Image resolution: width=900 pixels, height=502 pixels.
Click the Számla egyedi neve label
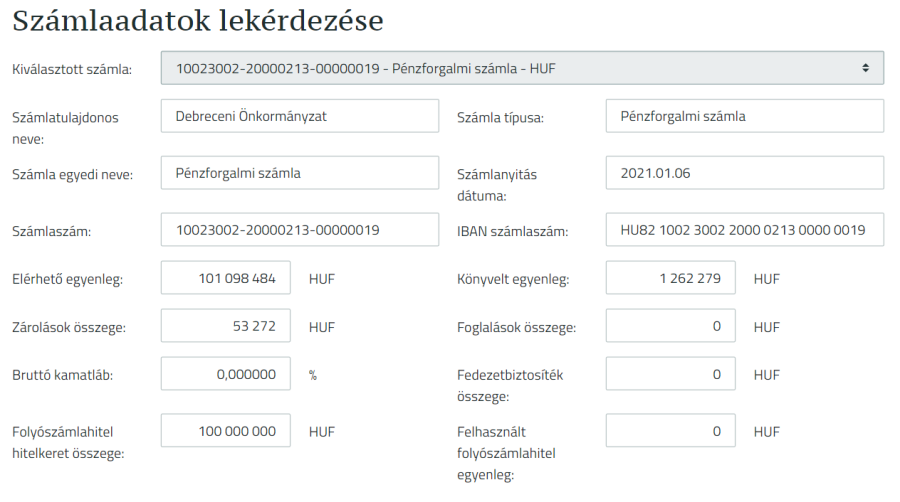click(x=72, y=174)
